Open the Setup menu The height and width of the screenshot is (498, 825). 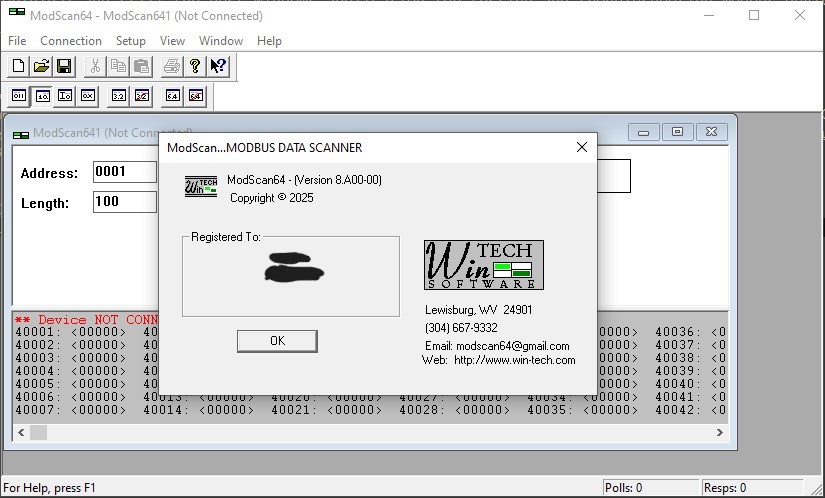(x=130, y=40)
